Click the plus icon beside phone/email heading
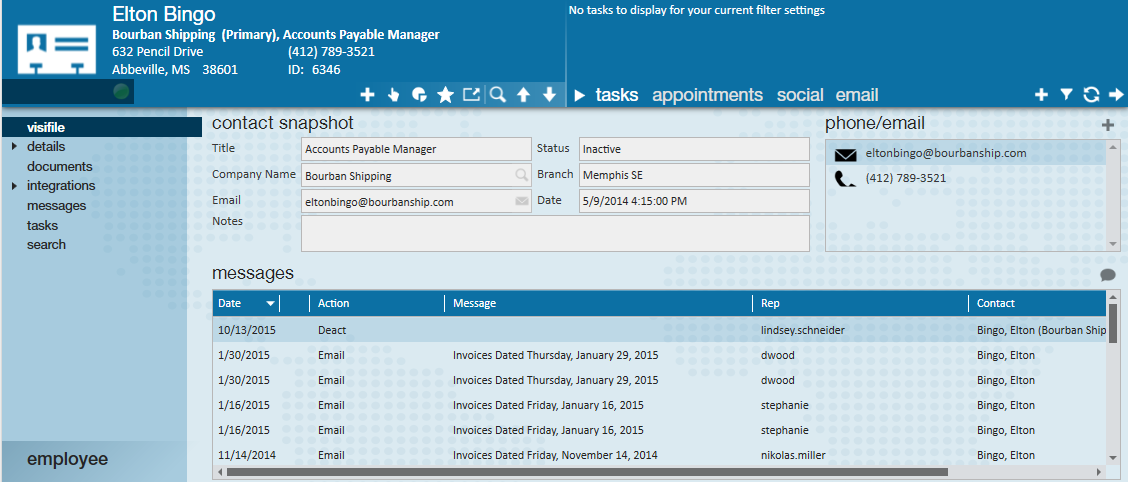The width and height of the screenshot is (1128, 482). click(1109, 126)
